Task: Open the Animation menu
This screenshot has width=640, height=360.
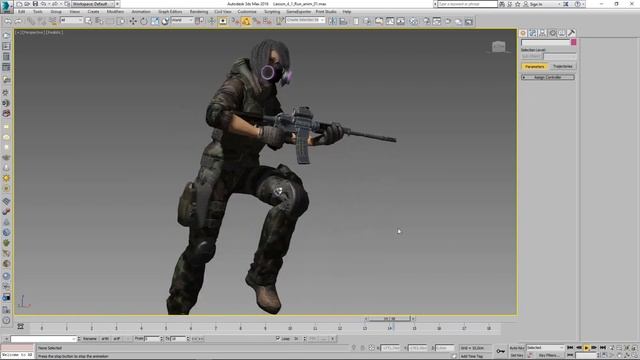Action: coord(141,11)
